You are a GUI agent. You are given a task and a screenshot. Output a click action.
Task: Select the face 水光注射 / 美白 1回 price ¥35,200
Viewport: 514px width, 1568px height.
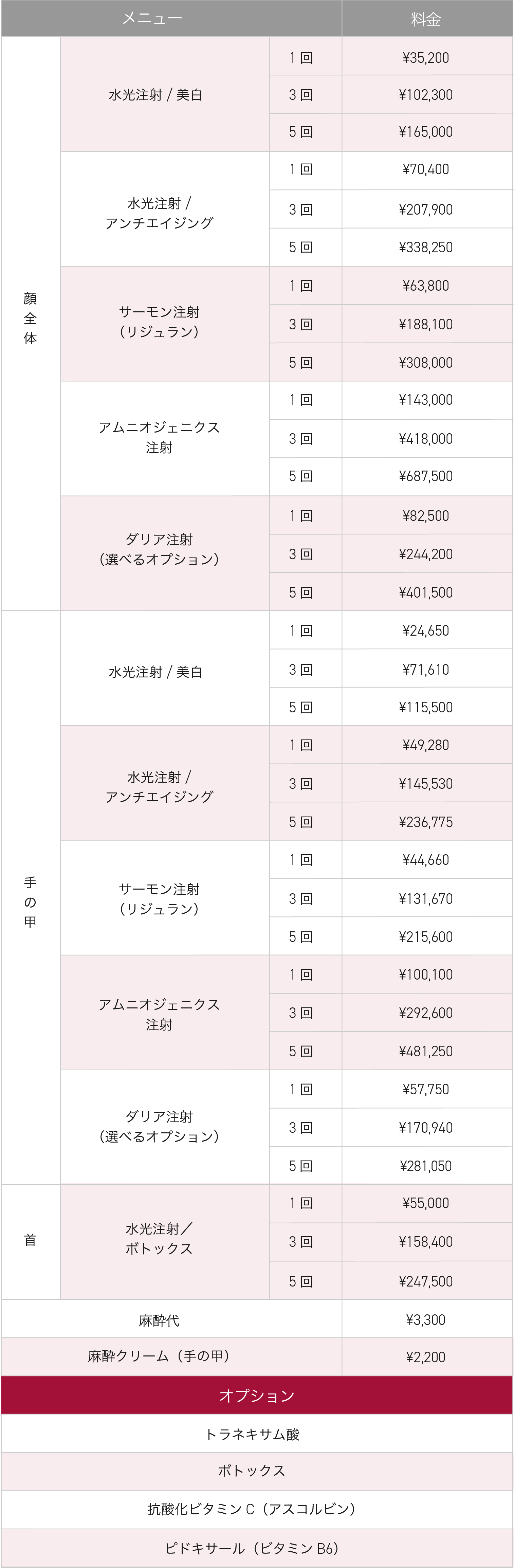[427, 57]
